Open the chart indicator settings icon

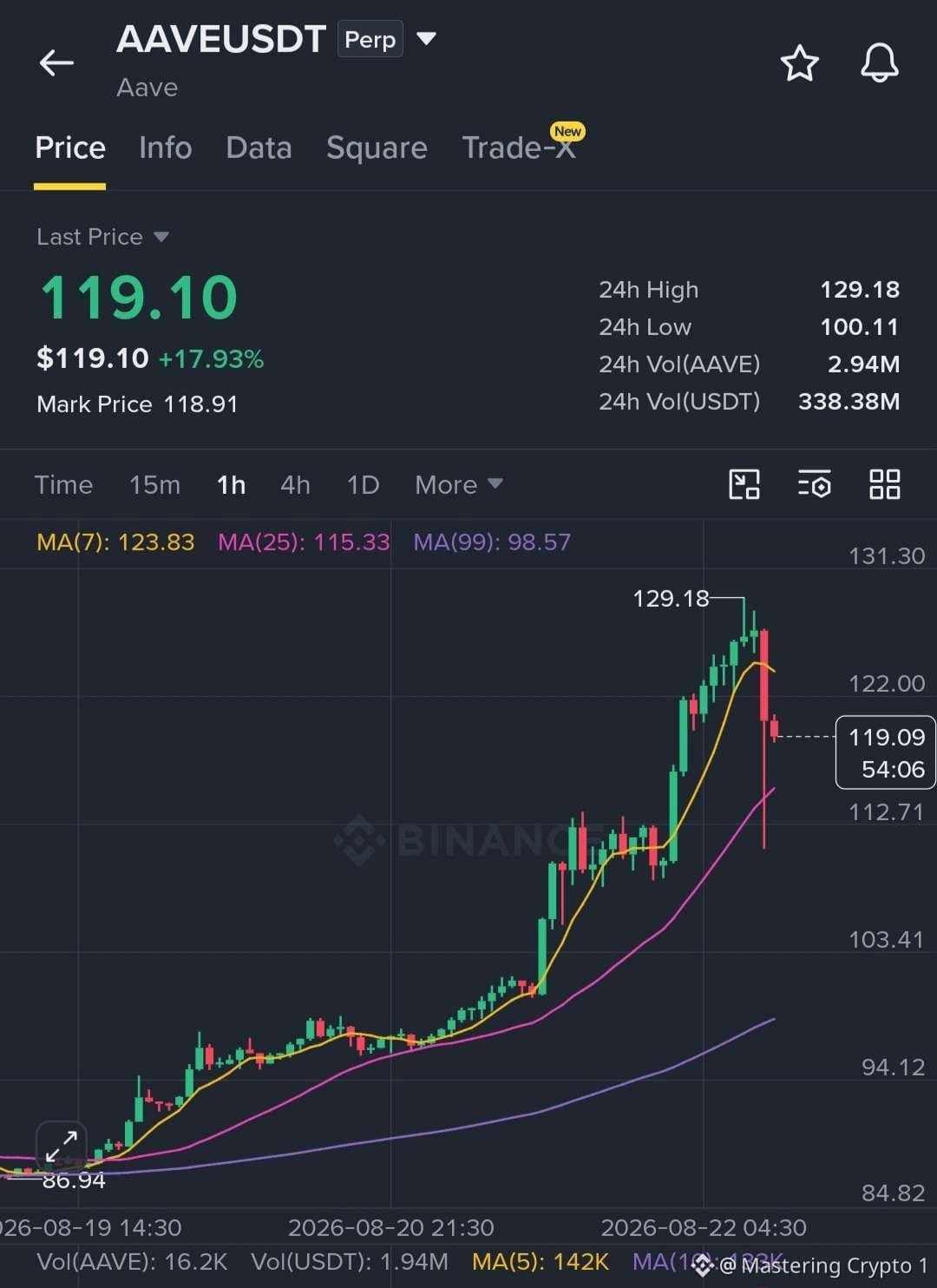(815, 484)
